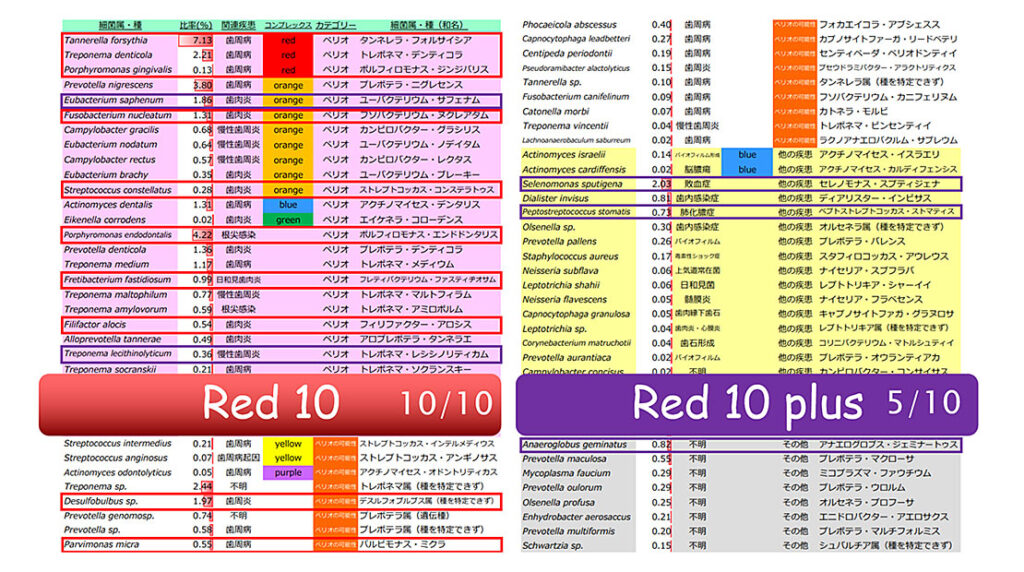Viewport: 1024px width, 572px height.
Task: Click the purple Red 10 plus banner
Action: [746, 403]
